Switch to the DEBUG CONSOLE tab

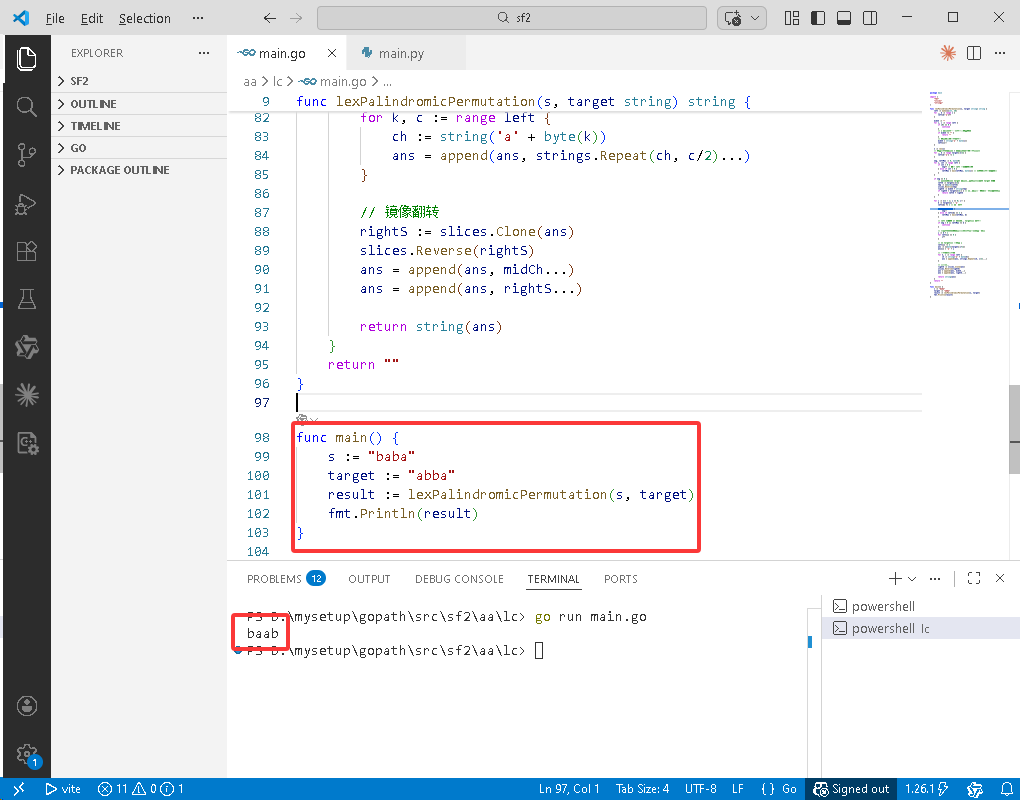tap(459, 579)
